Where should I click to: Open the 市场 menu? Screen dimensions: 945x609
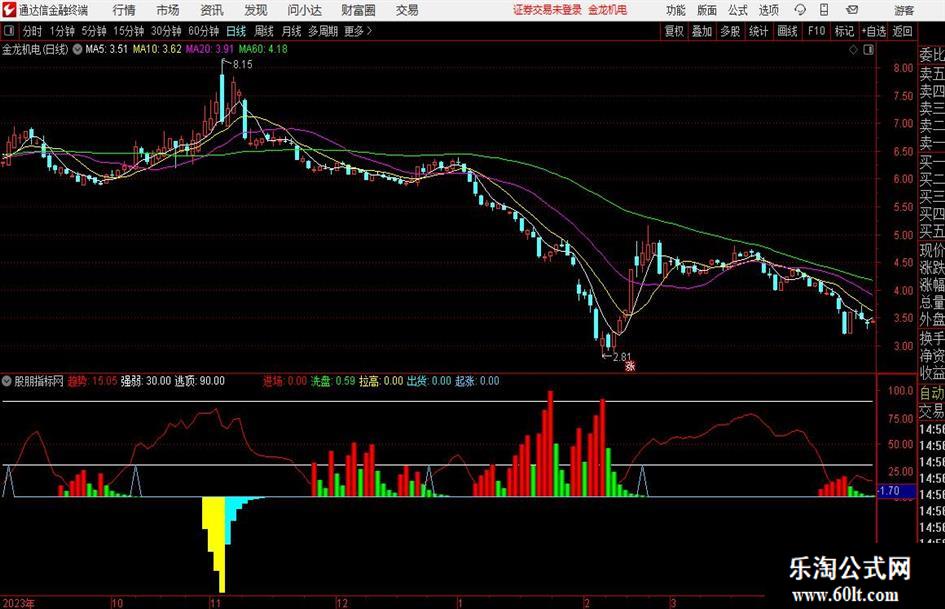click(168, 10)
